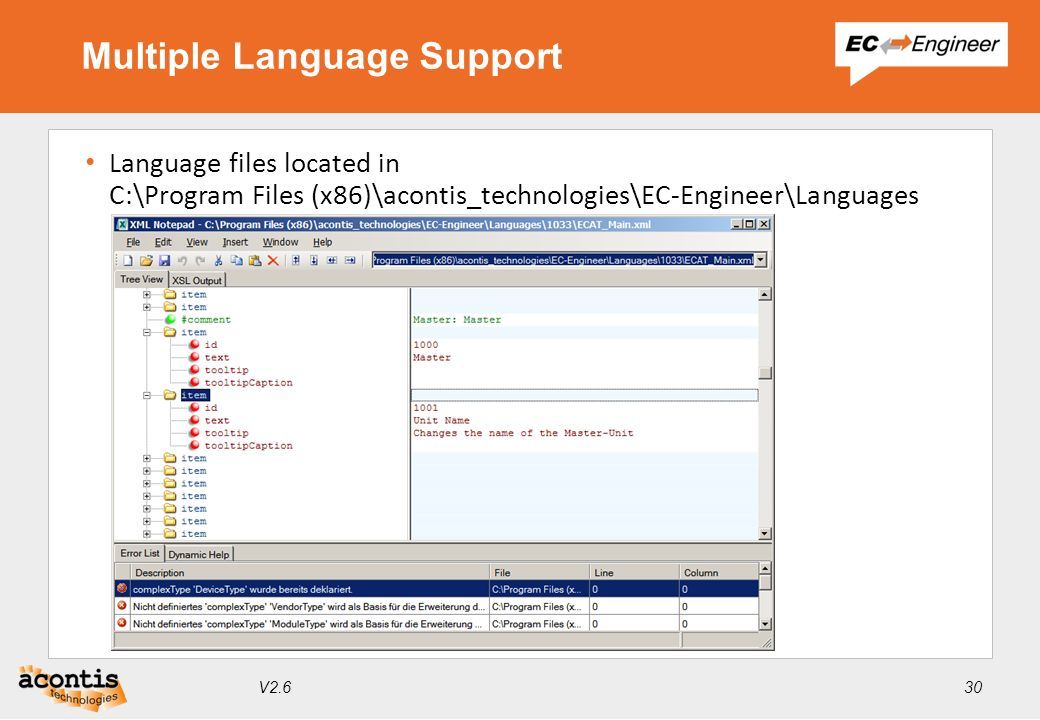Click the Undo arrow toolbar icon
The image size is (1040, 720).
[x=182, y=261]
